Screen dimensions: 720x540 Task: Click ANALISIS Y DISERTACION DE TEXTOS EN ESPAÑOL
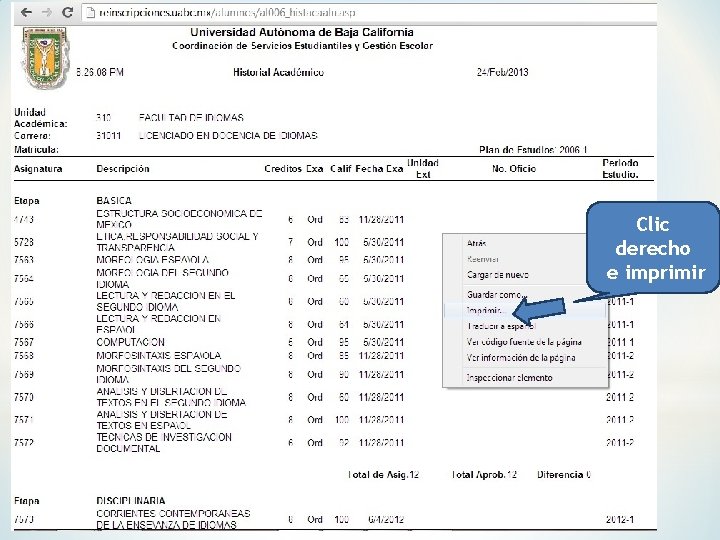point(162,420)
